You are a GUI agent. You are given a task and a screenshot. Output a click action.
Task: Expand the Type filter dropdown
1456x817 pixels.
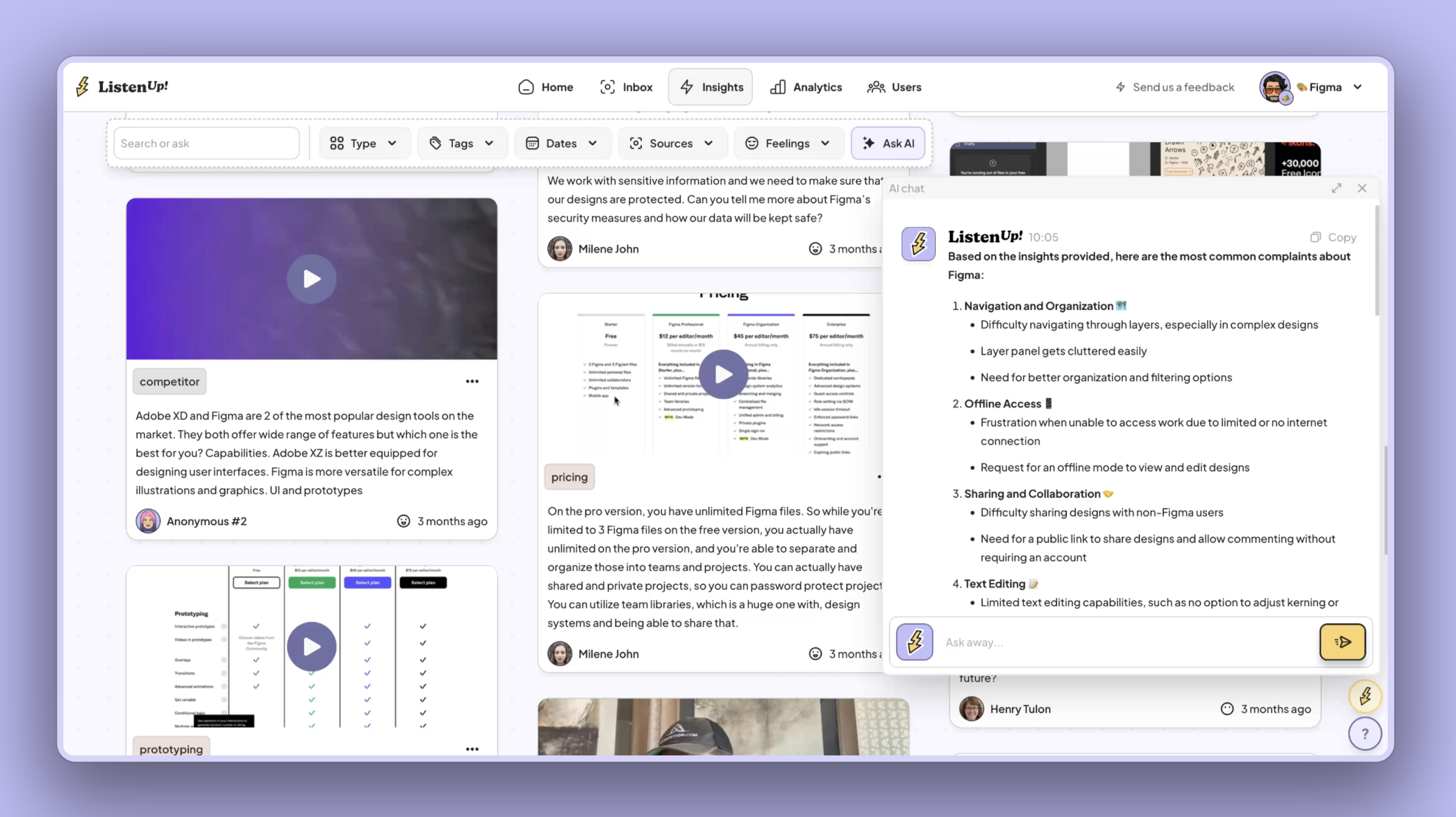[364, 143]
